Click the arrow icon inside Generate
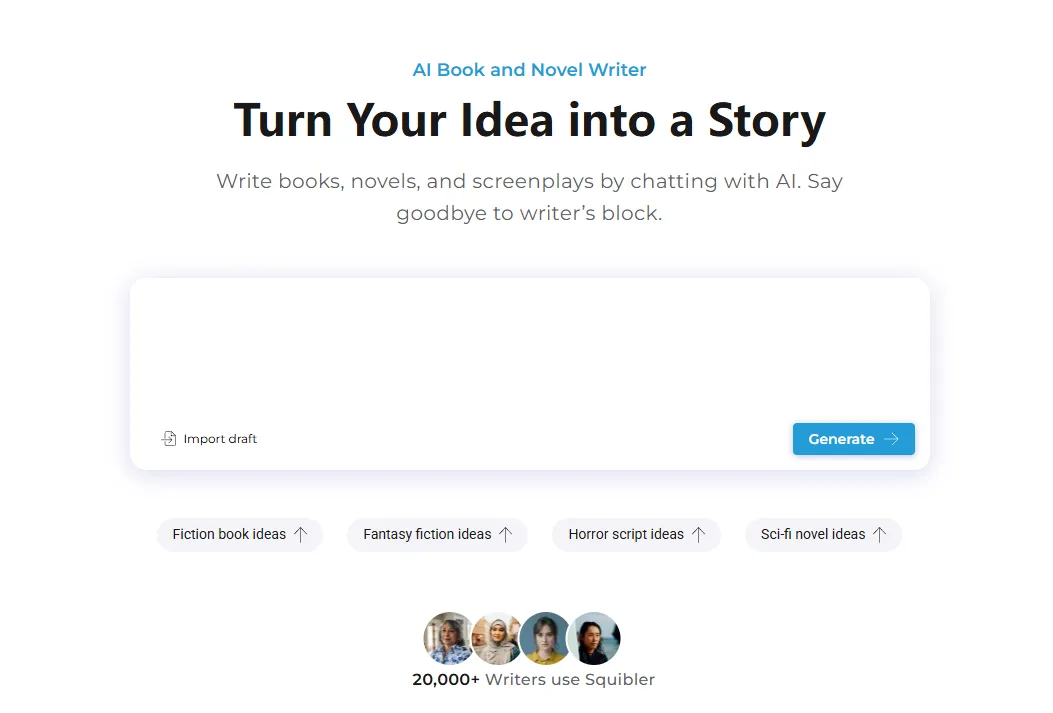This screenshot has height=713, width=1053. (891, 439)
